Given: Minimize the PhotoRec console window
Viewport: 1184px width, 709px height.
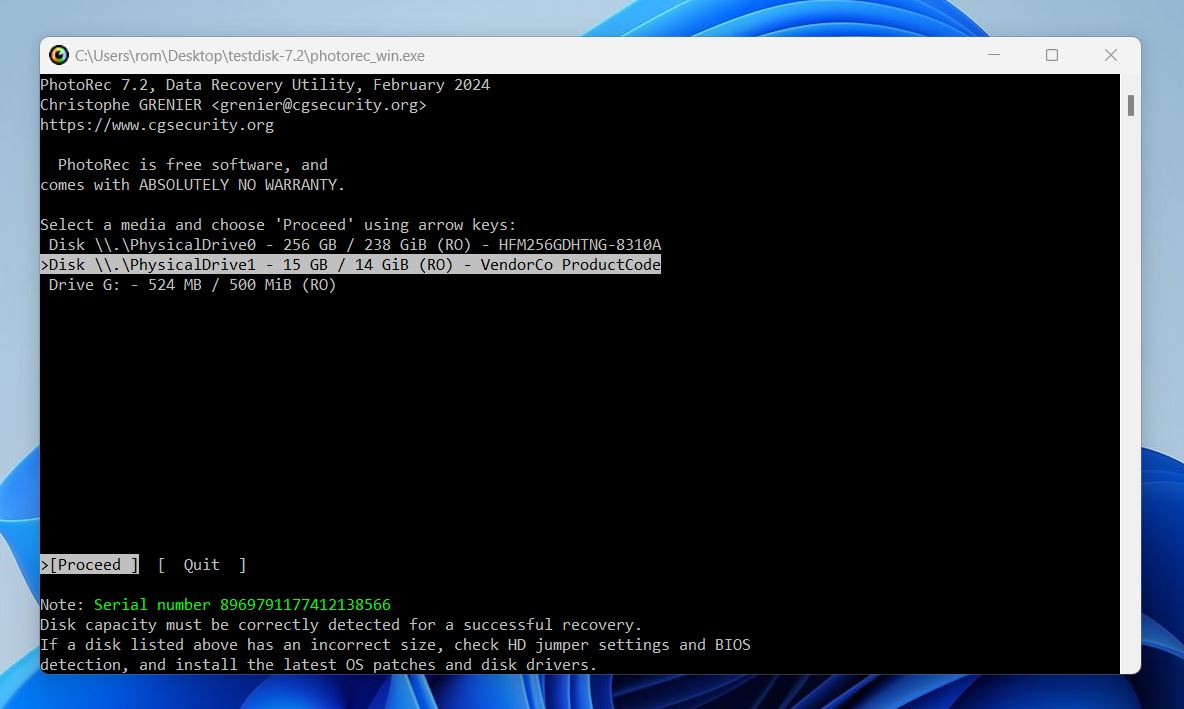Looking at the screenshot, I should tap(994, 55).
